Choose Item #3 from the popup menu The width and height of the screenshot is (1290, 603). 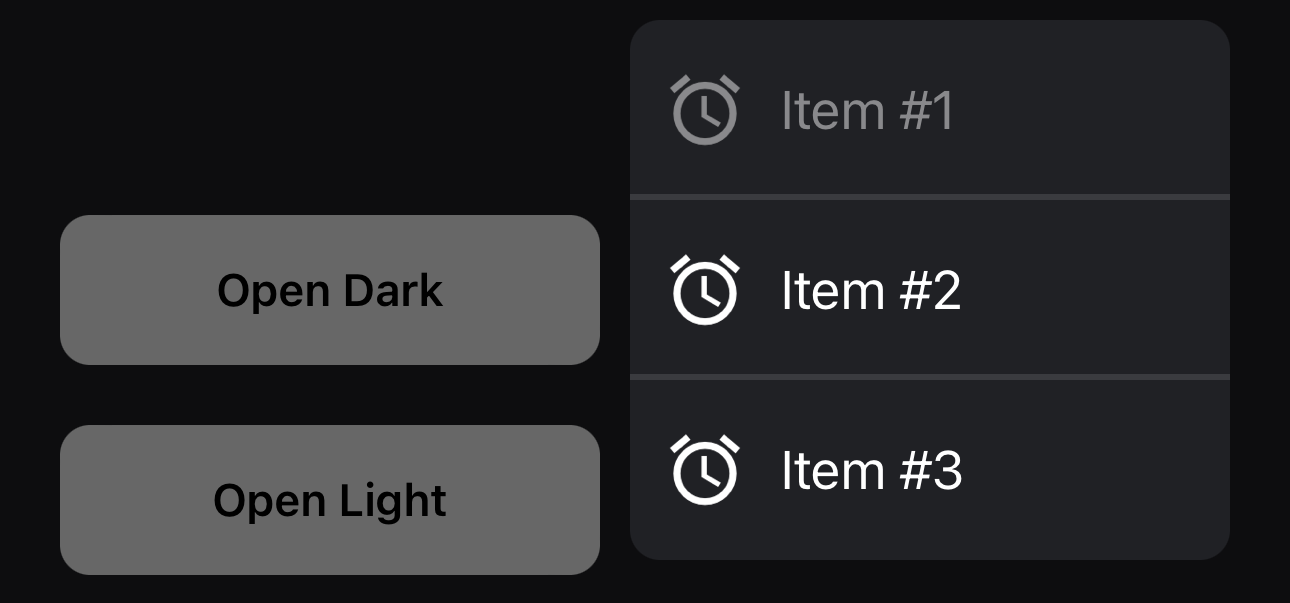[x=929, y=470]
